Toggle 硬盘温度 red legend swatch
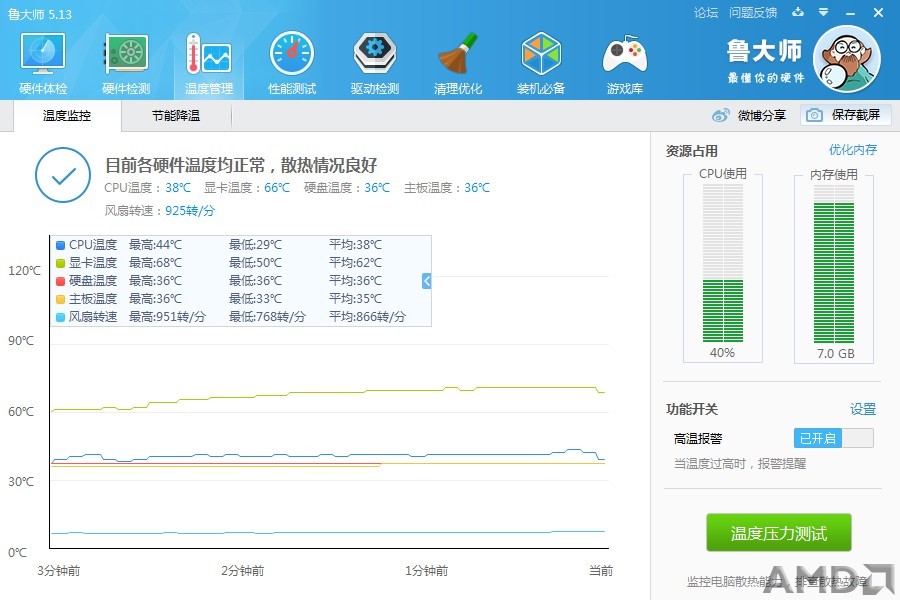Screen dimensions: 900x600 (x=60, y=281)
